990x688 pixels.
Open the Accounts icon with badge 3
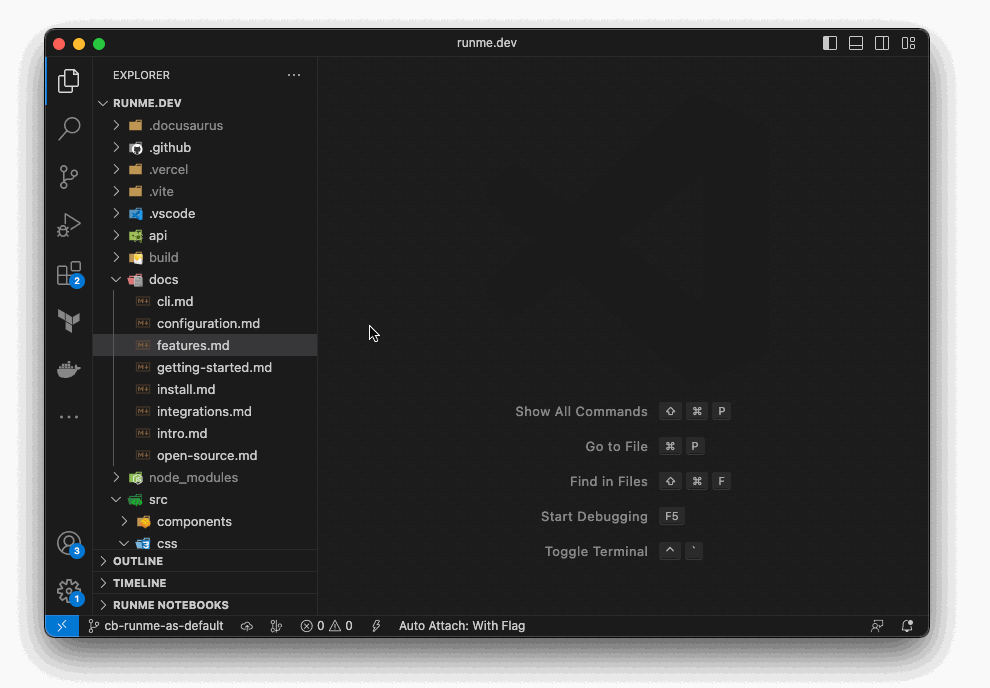tap(68, 542)
